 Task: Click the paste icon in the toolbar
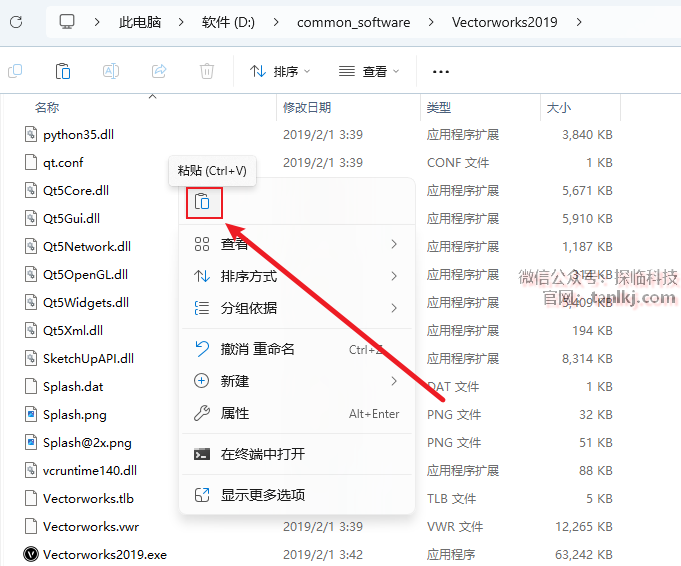[x=63, y=71]
